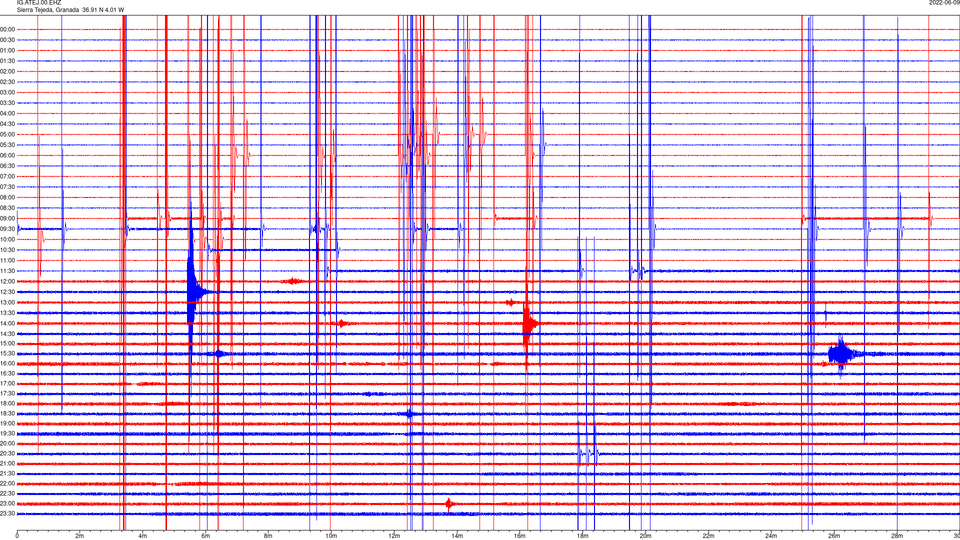Click the 28m tick label on x-axis

(x=897, y=536)
